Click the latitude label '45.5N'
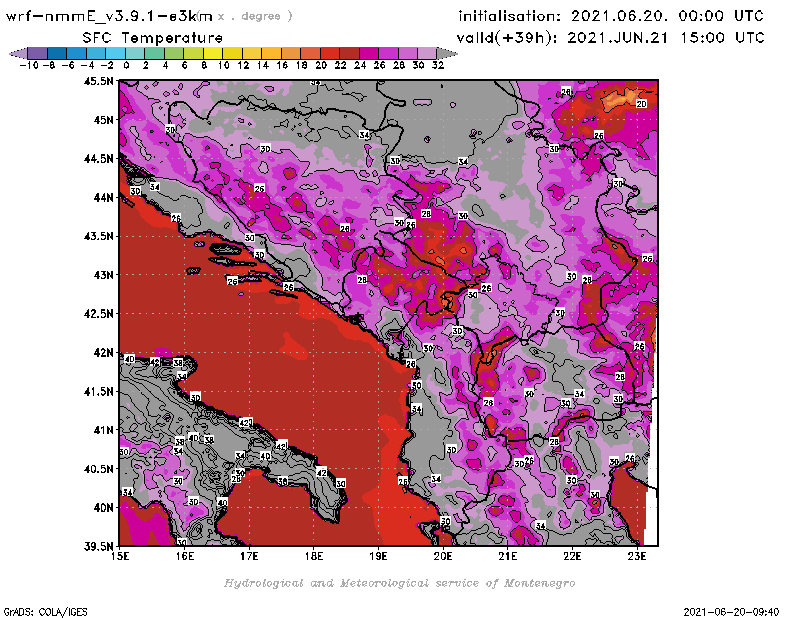800x618 pixels. coord(99,81)
